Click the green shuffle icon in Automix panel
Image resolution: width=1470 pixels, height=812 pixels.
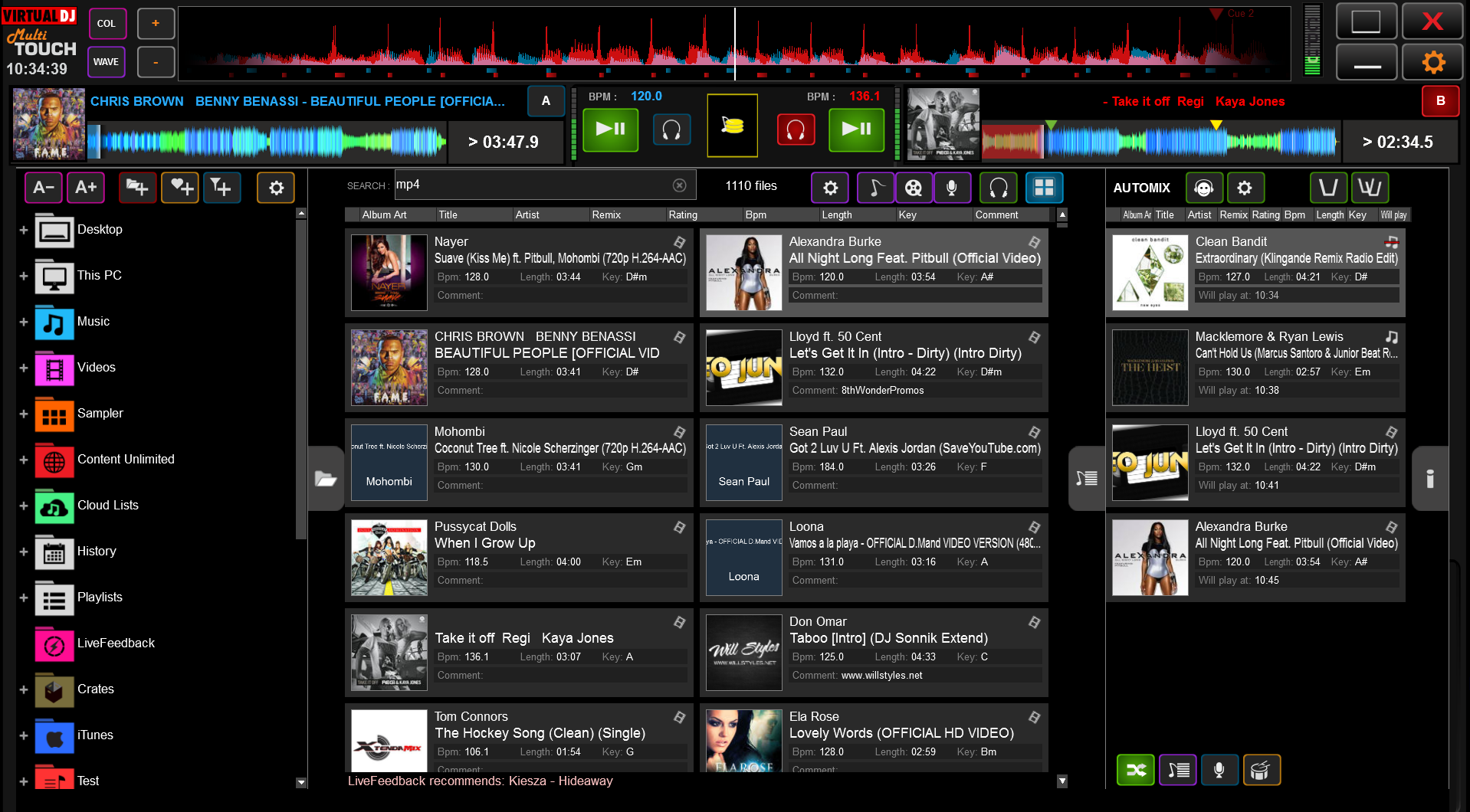click(x=1135, y=770)
